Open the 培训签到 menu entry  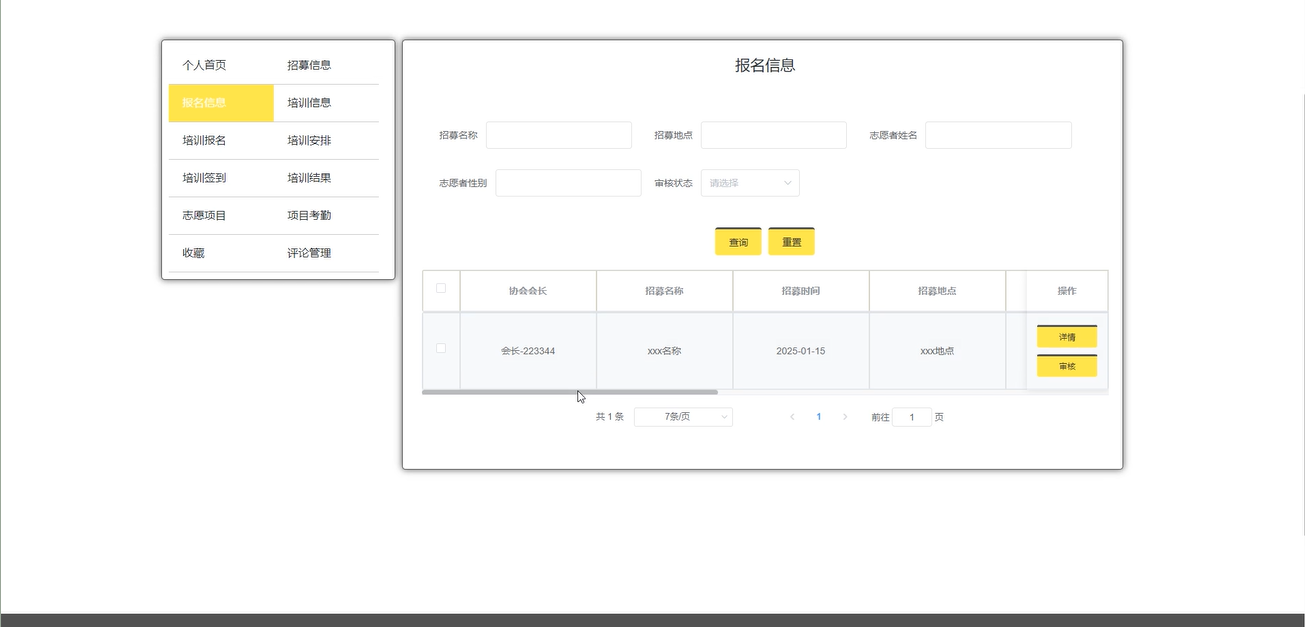pos(204,178)
